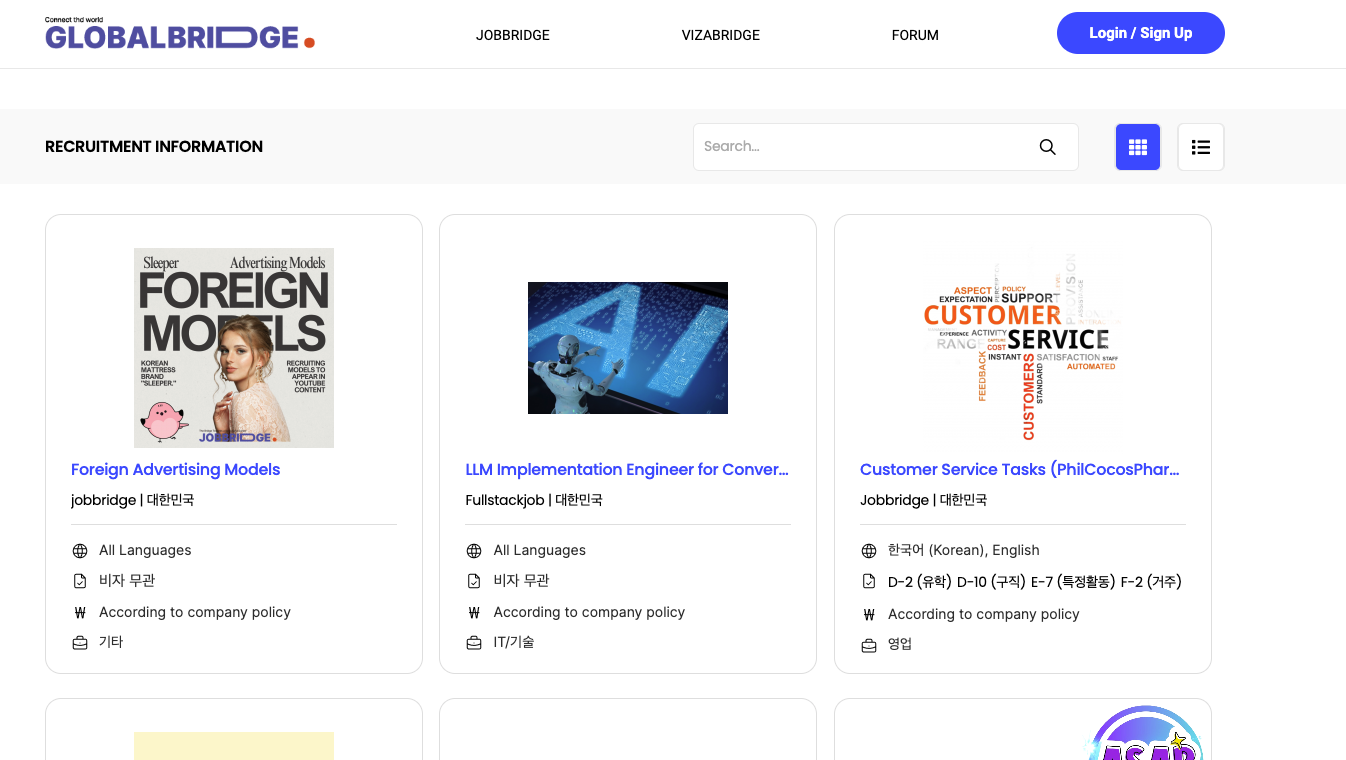Open Customer Service Tasks job posting

(x=1020, y=470)
